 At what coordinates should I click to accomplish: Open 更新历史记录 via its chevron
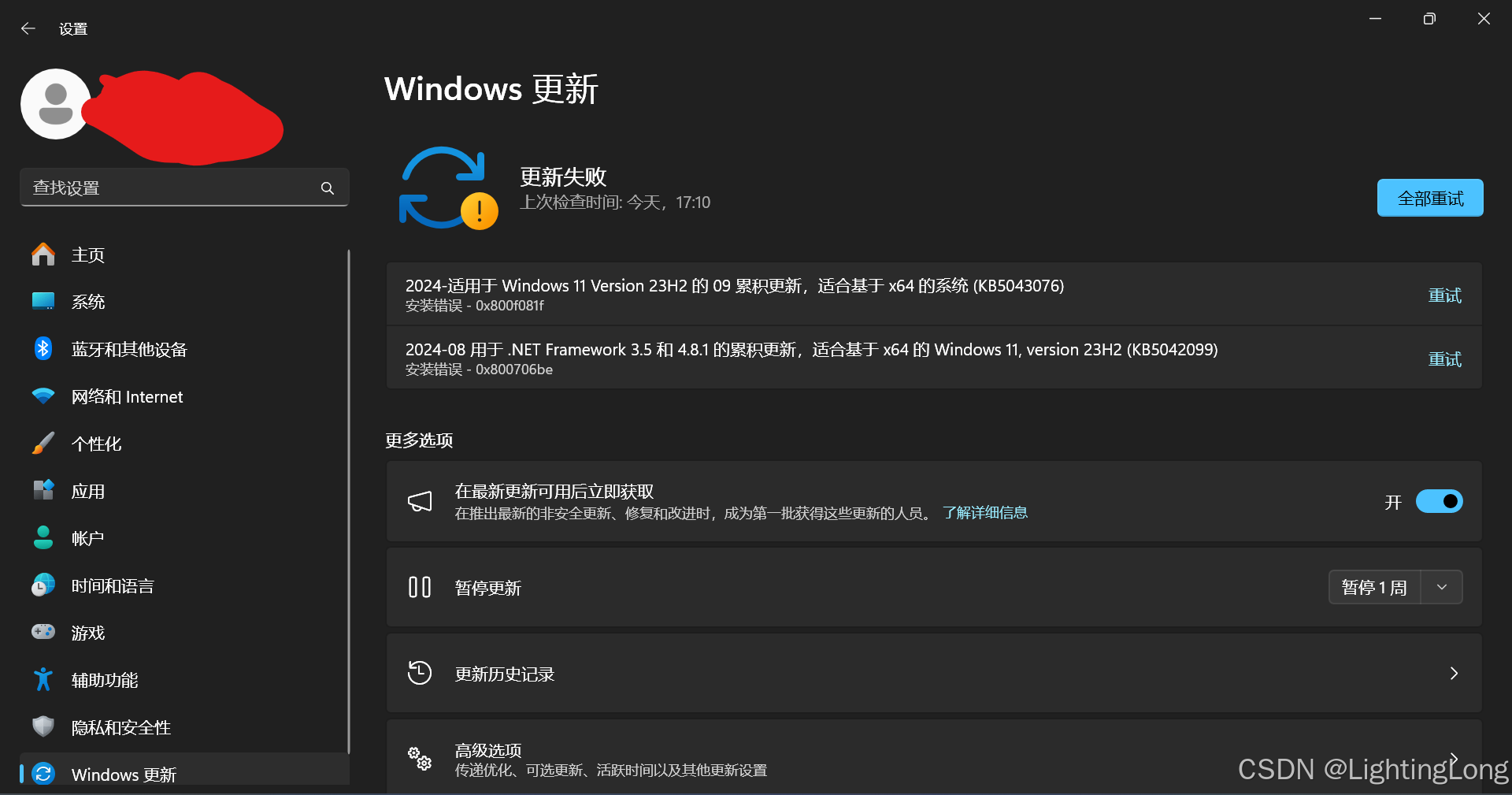1454,673
